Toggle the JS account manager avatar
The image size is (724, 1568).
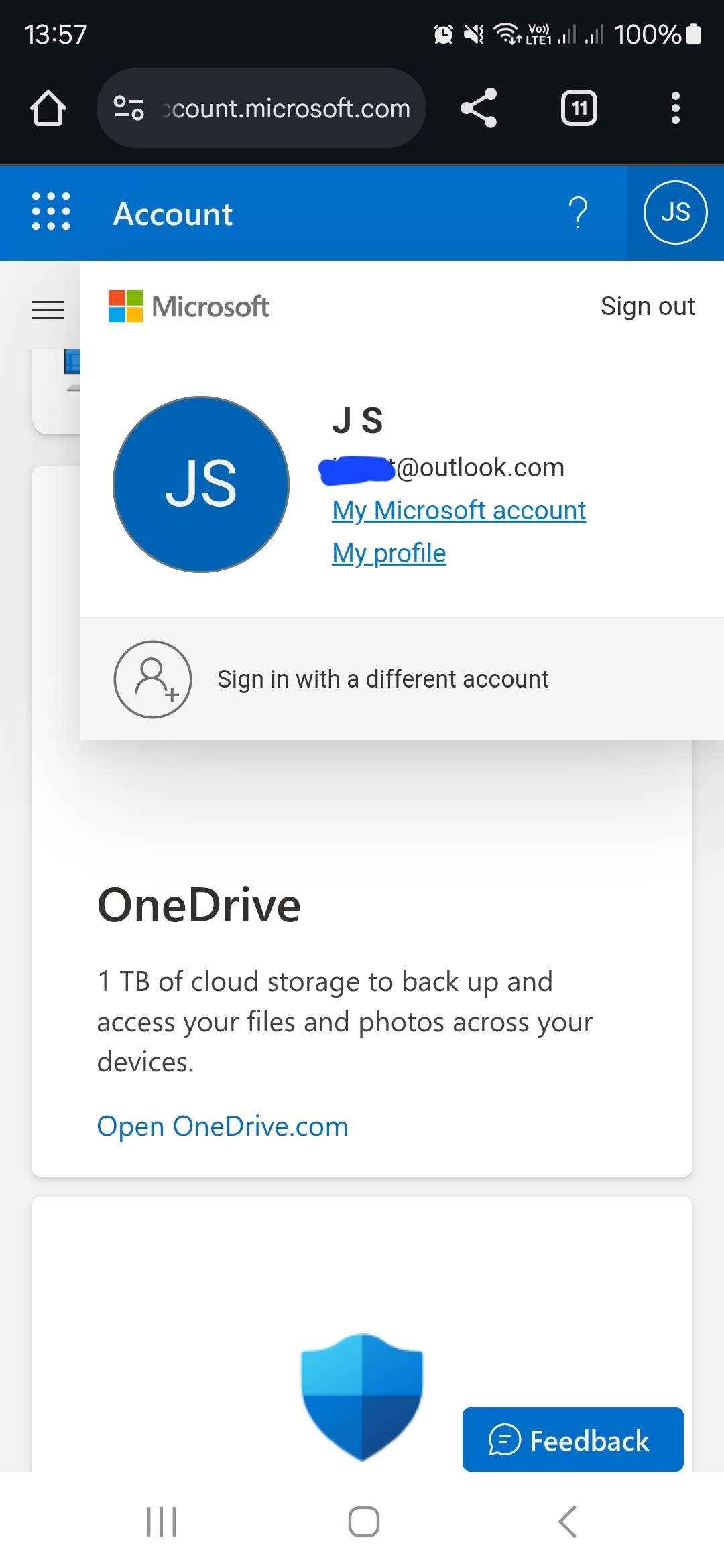(x=675, y=212)
